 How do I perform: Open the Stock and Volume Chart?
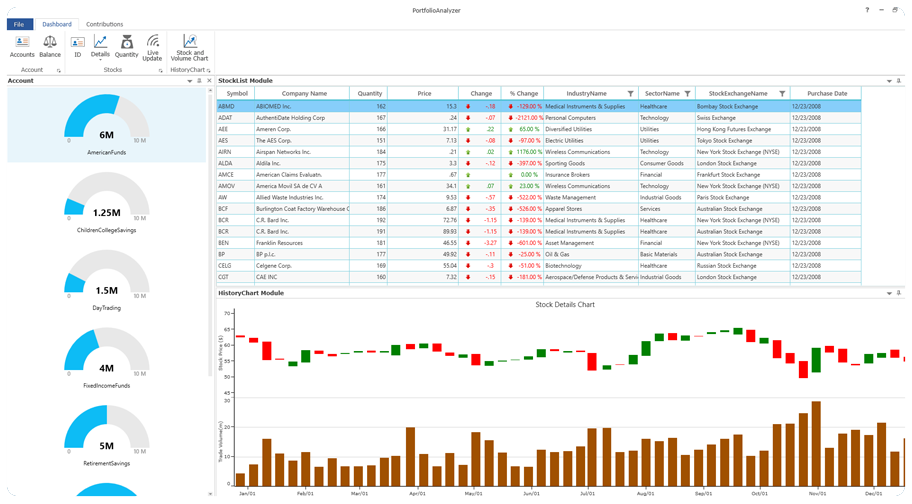(x=189, y=44)
